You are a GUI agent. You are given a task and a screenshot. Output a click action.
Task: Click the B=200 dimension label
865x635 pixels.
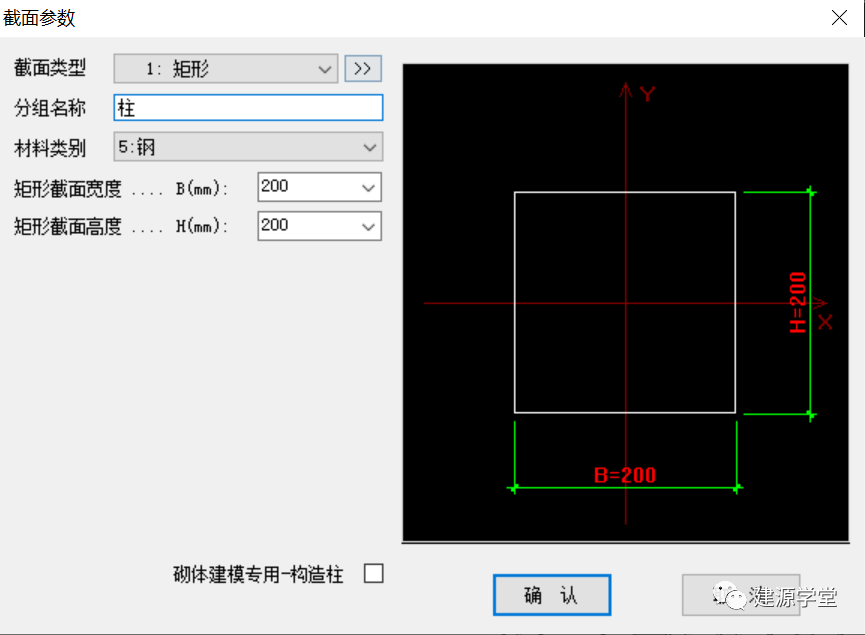(x=626, y=476)
